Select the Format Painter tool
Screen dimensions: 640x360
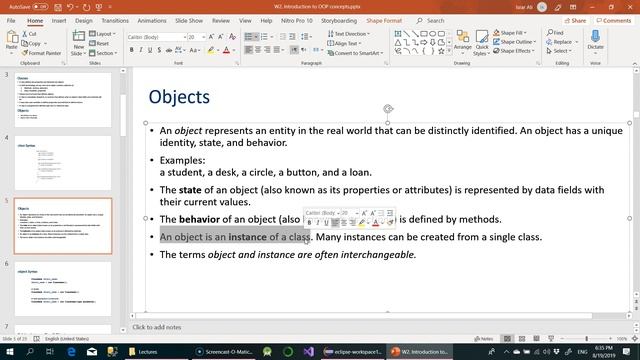[41, 53]
